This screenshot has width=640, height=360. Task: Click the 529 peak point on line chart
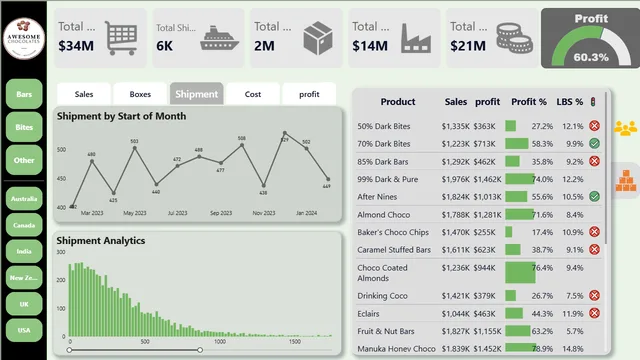coord(284,133)
